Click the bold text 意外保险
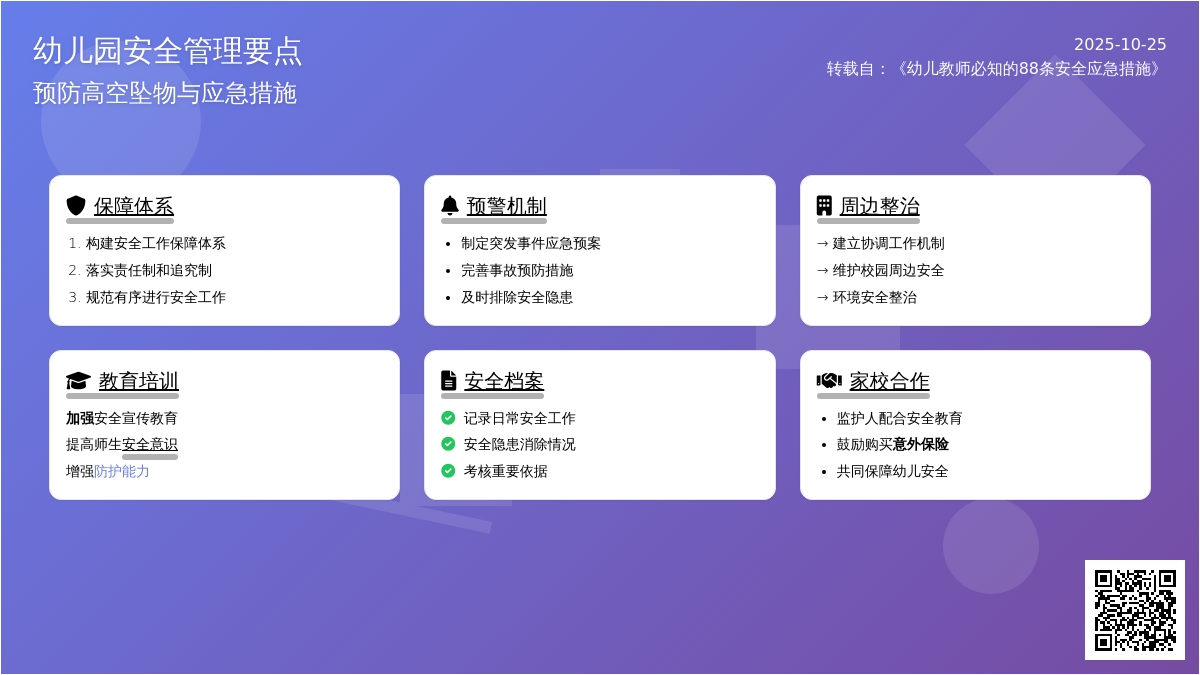Viewport: 1200px width, 675px height. point(921,444)
